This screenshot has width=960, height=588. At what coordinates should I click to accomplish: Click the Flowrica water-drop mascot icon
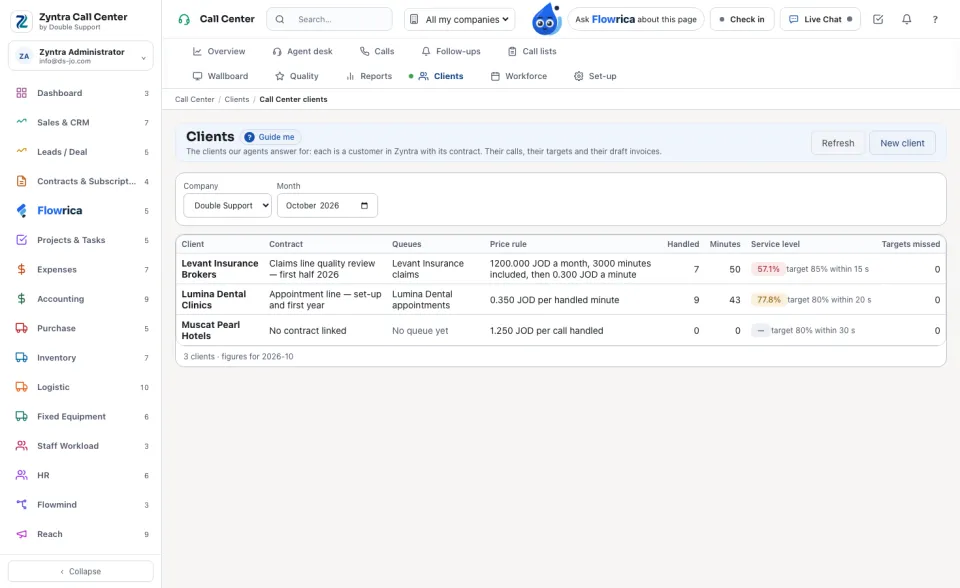546,19
